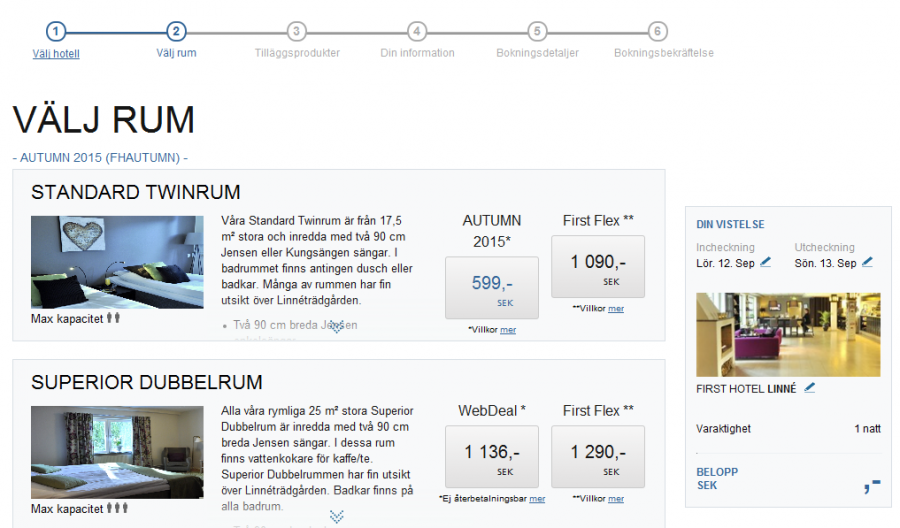
Task: Select WebDeal price 1 136 SEK
Action: coord(491,456)
